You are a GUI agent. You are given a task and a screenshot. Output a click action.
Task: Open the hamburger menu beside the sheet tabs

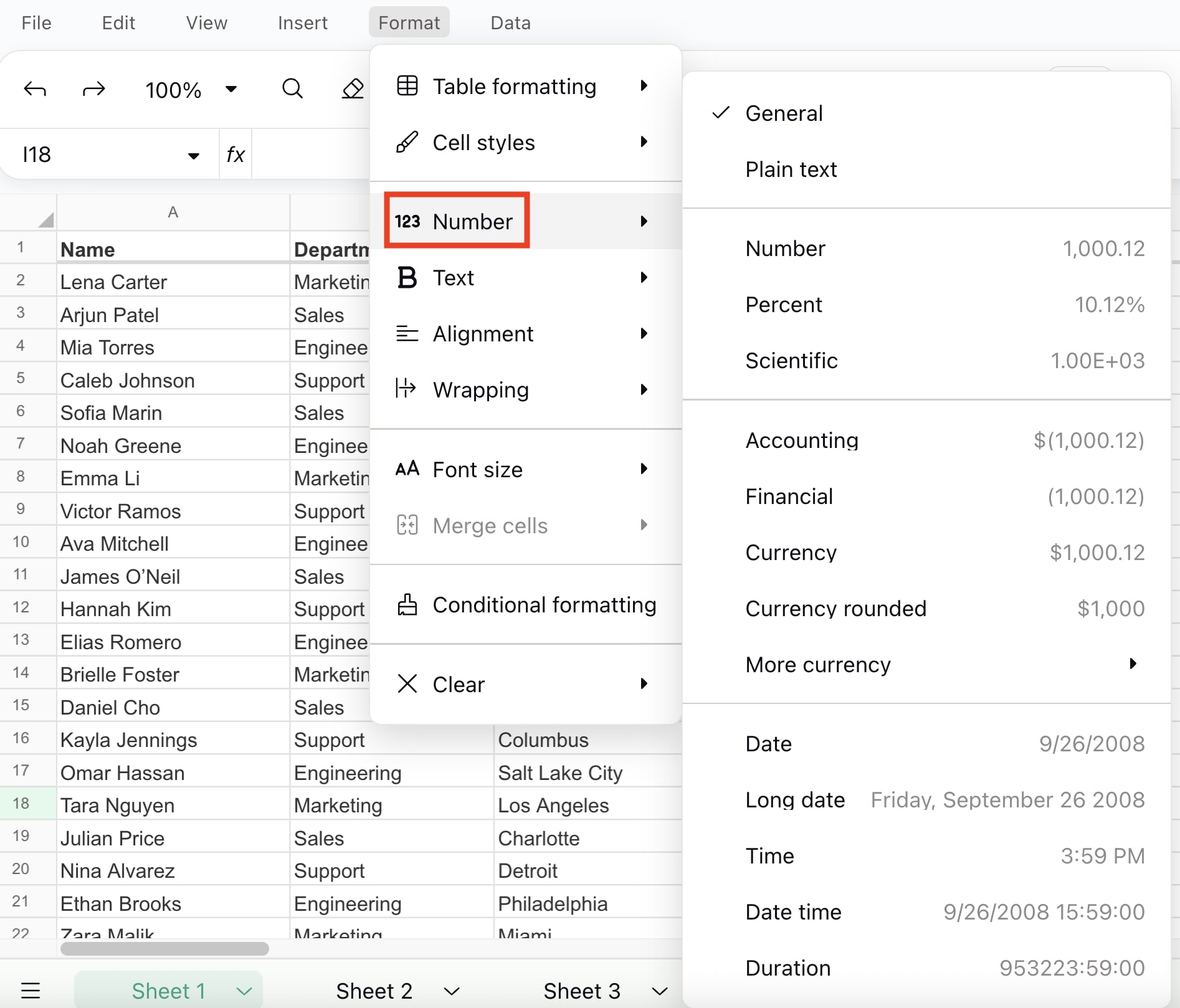click(x=31, y=990)
